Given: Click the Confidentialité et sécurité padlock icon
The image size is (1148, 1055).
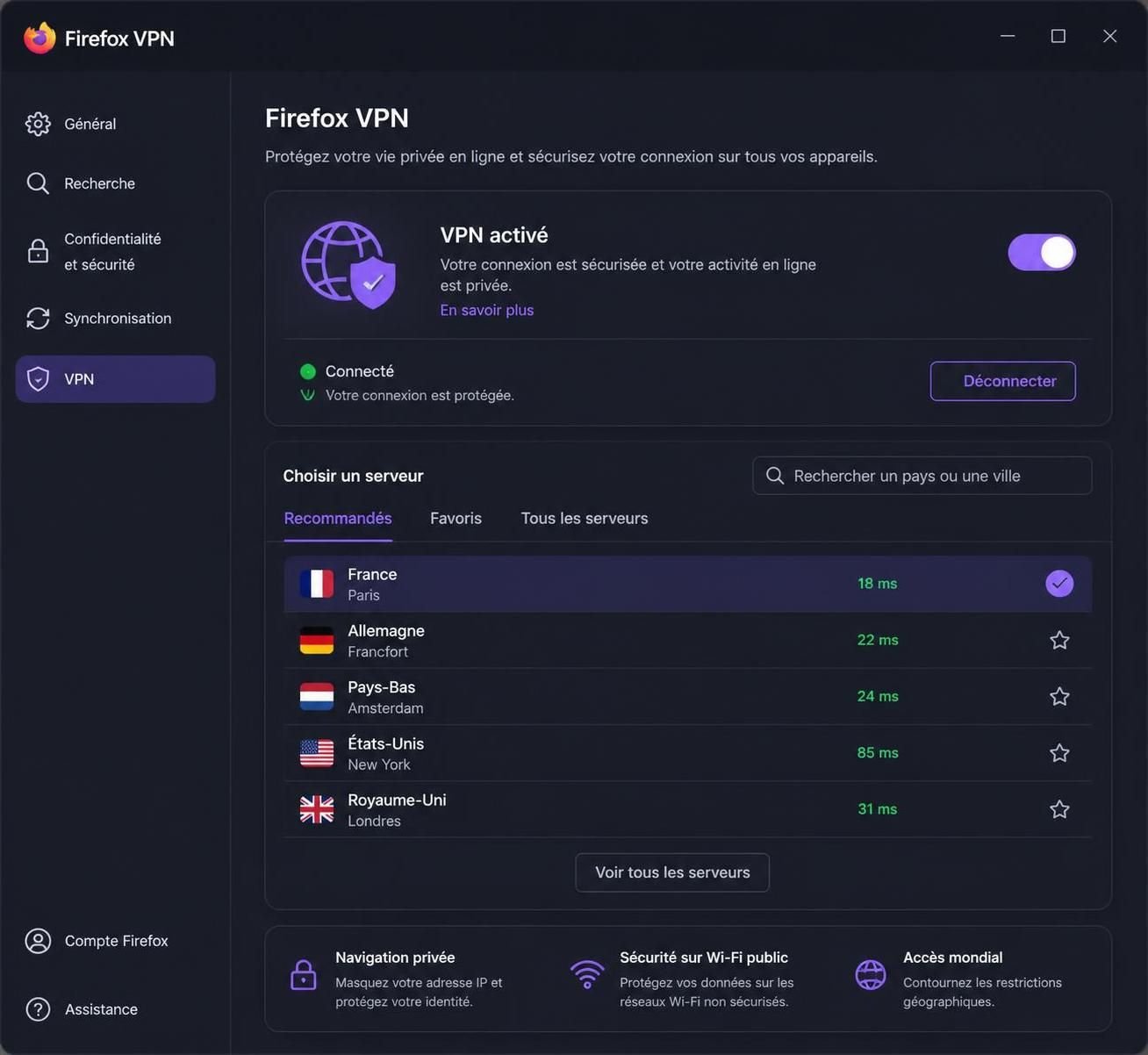Looking at the screenshot, I should tap(38, 251).
